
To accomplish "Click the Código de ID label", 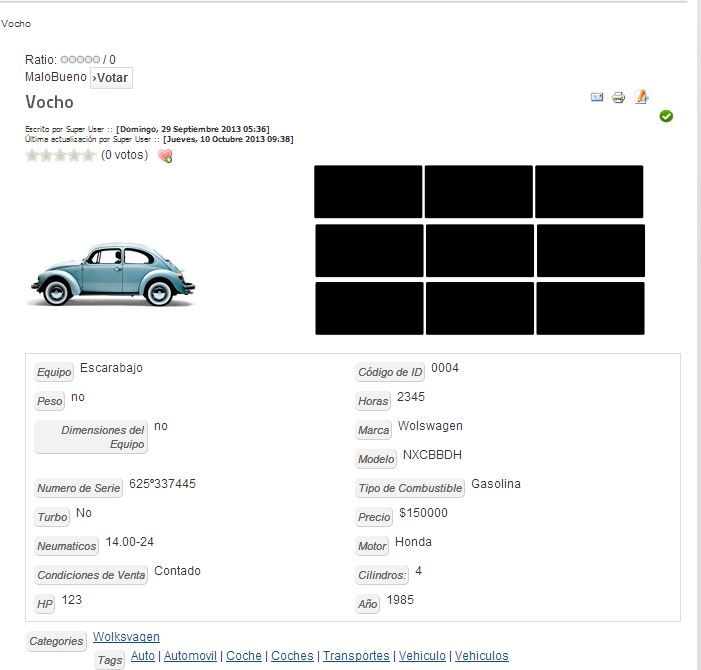I will tap(390, 372).
